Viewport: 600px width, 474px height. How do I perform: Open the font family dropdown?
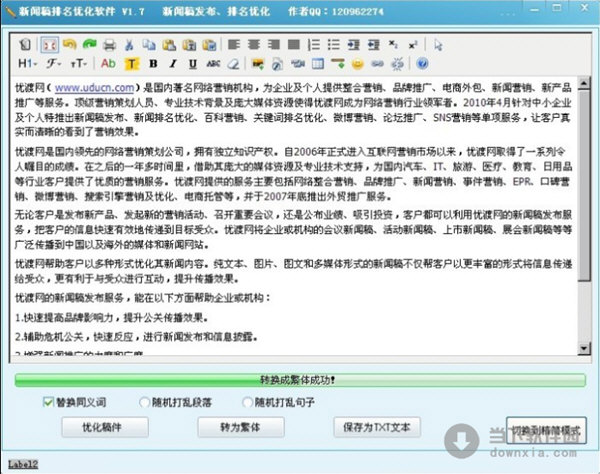tap(54, 64)
